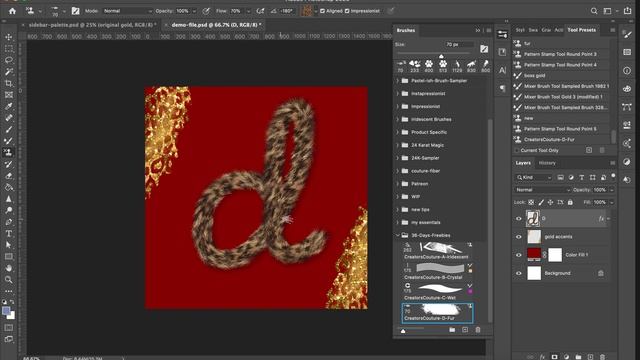Open the Character panel icon
Screen dimensions: 640x360
coord(502,70)
